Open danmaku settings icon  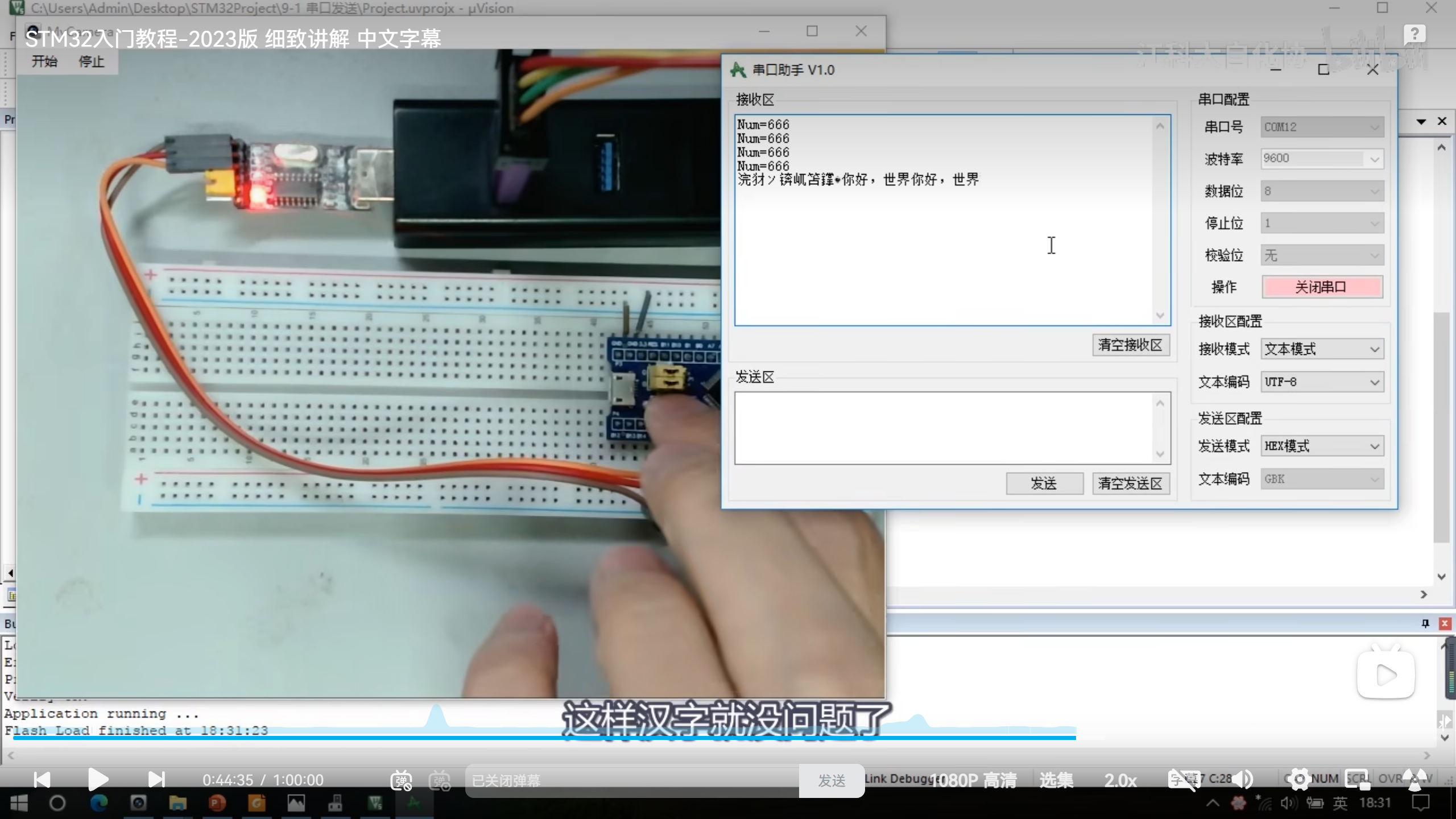pyautogui.click(x=440, y=780)
